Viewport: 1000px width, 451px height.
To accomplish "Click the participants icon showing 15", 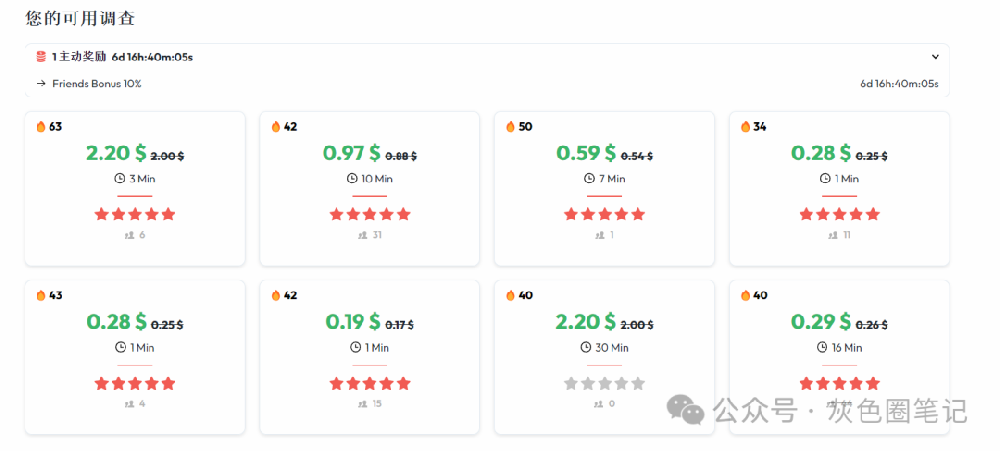I will click(362, 404).
